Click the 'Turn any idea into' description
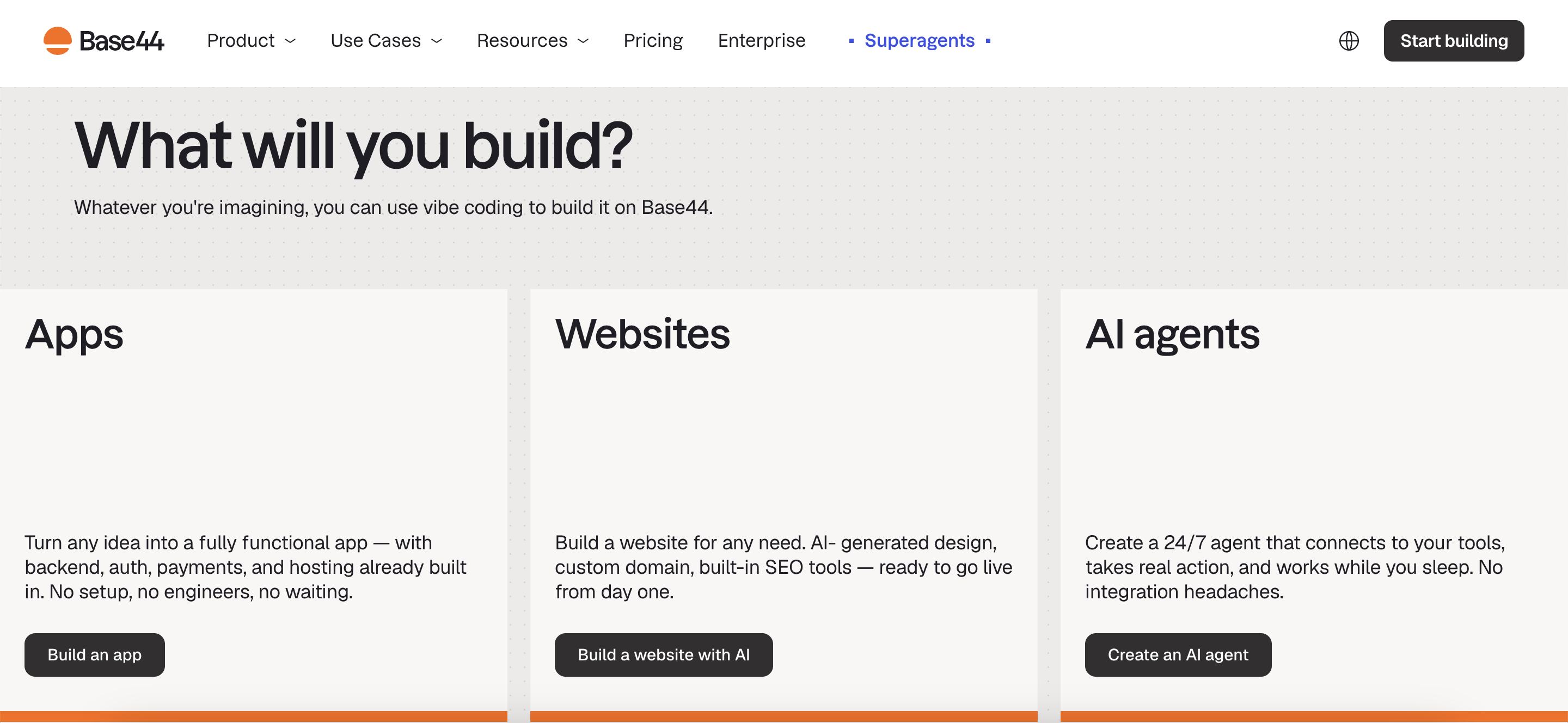This screenshot has height=723, width=1568. 246,567
